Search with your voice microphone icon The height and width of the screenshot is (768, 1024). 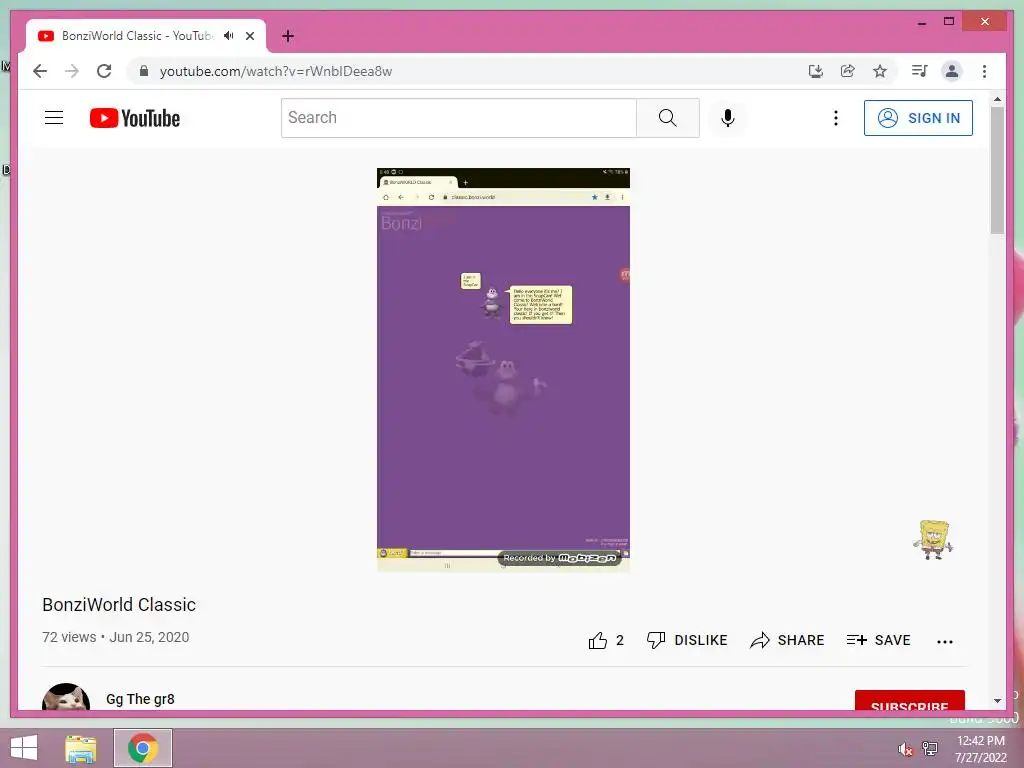[728, 118]
